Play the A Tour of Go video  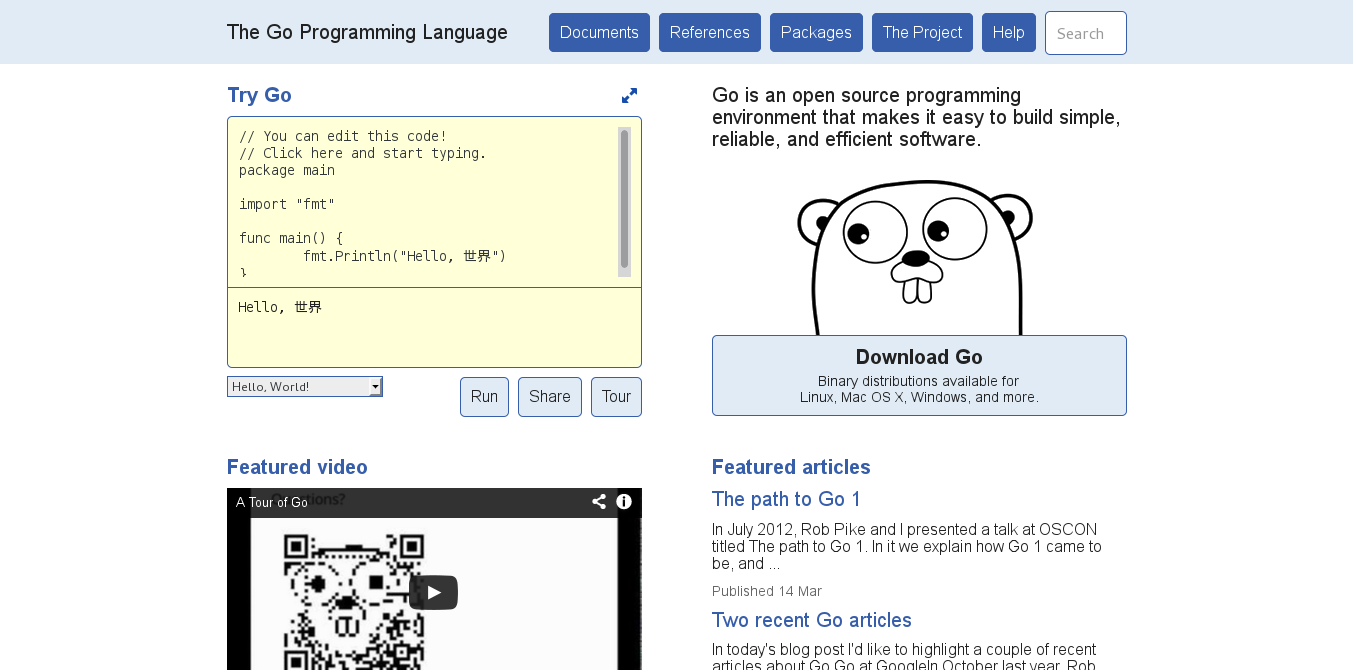pos(433,592)
